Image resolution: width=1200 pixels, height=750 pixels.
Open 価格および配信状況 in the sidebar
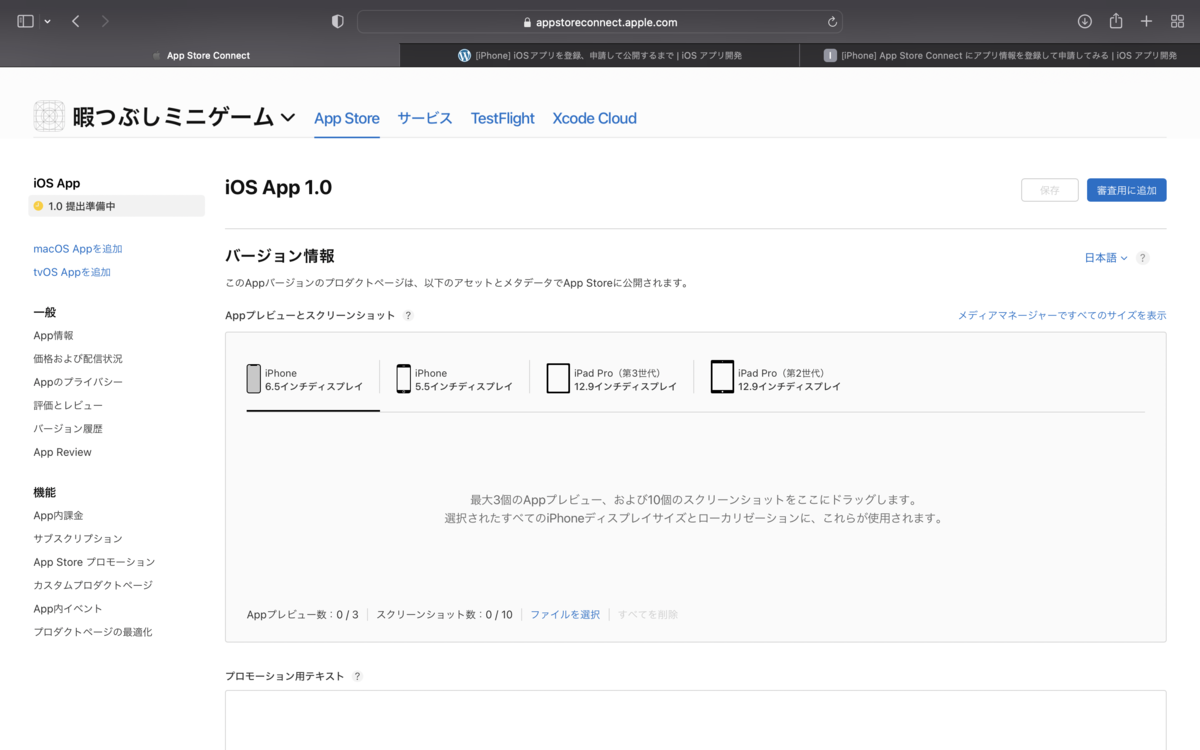[x=78, y=359]
